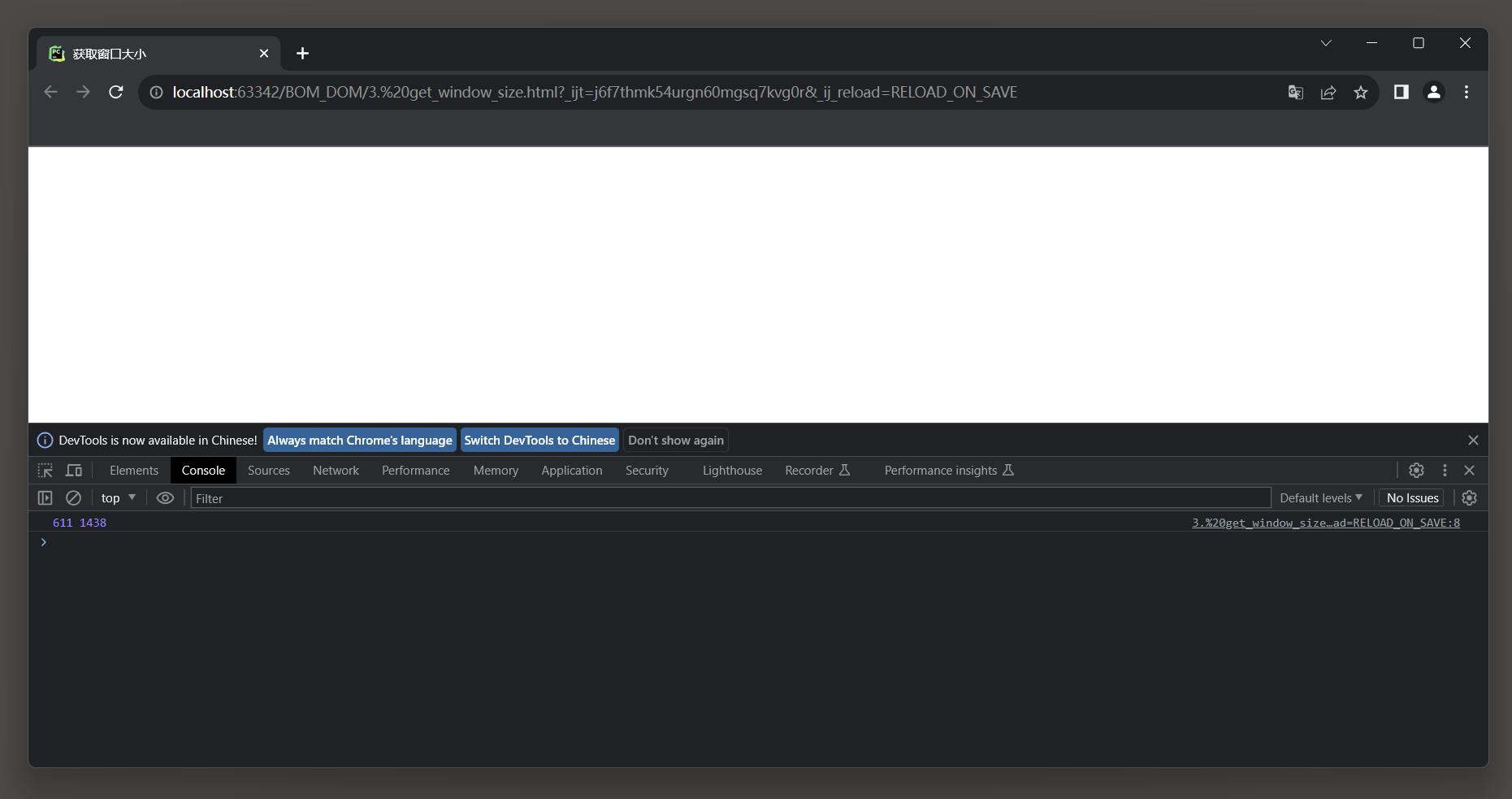Dismiss the DevTools language infobar

click(1473, 441)
